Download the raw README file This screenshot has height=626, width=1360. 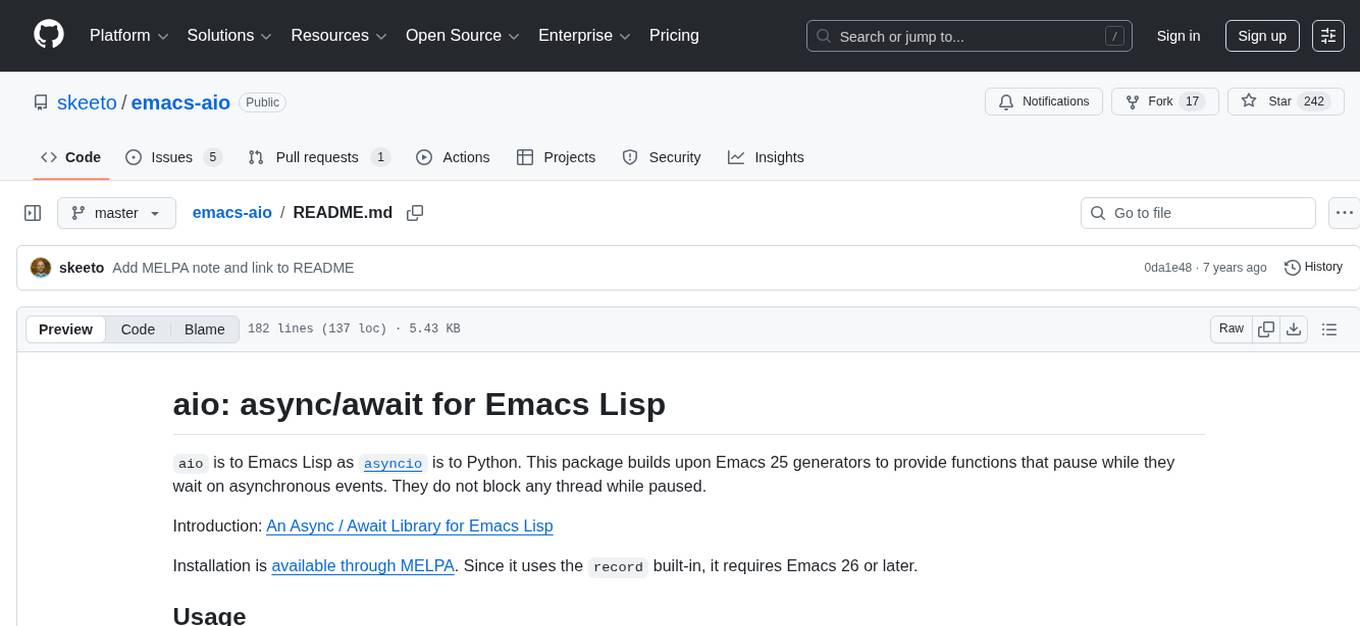1294,328
